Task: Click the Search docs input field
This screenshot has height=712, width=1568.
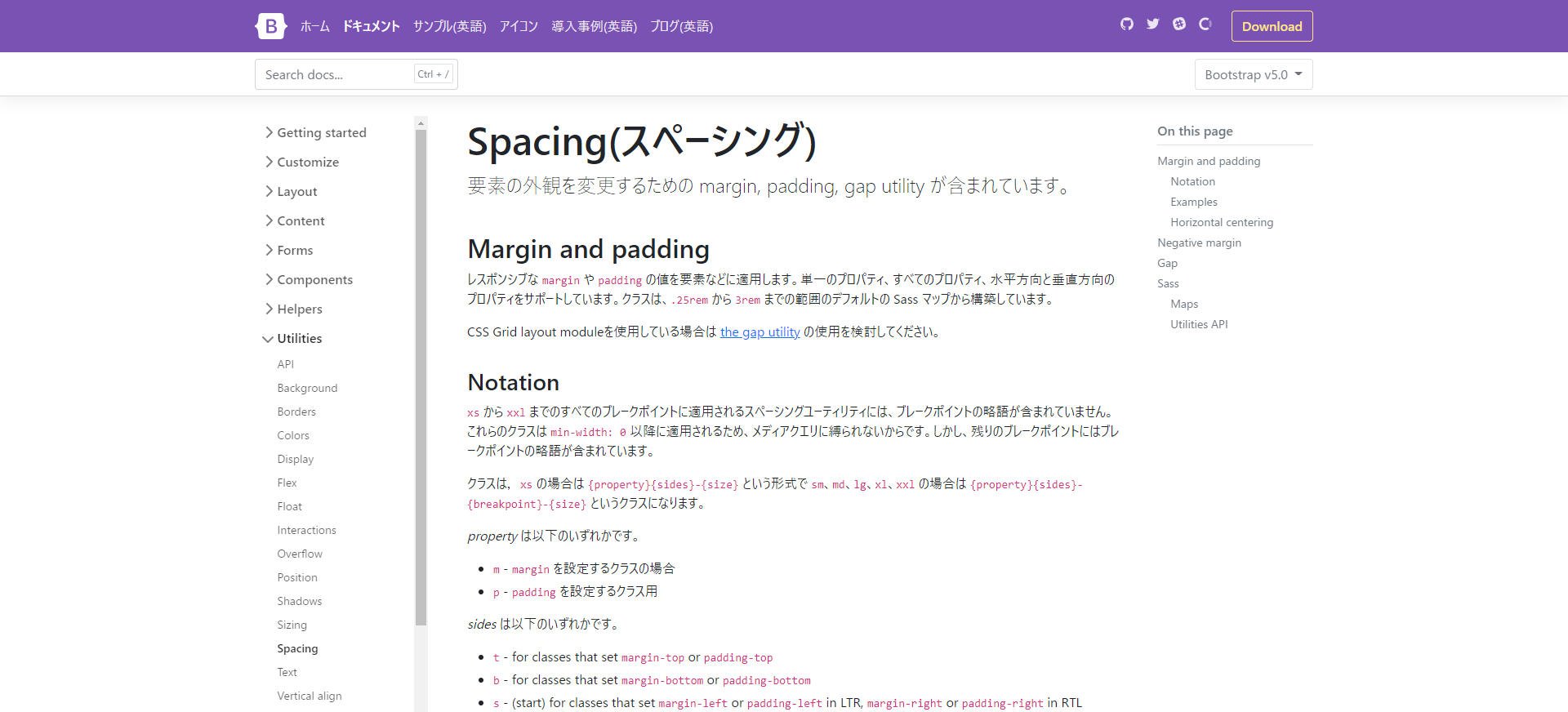Action: tap(336, 75)
